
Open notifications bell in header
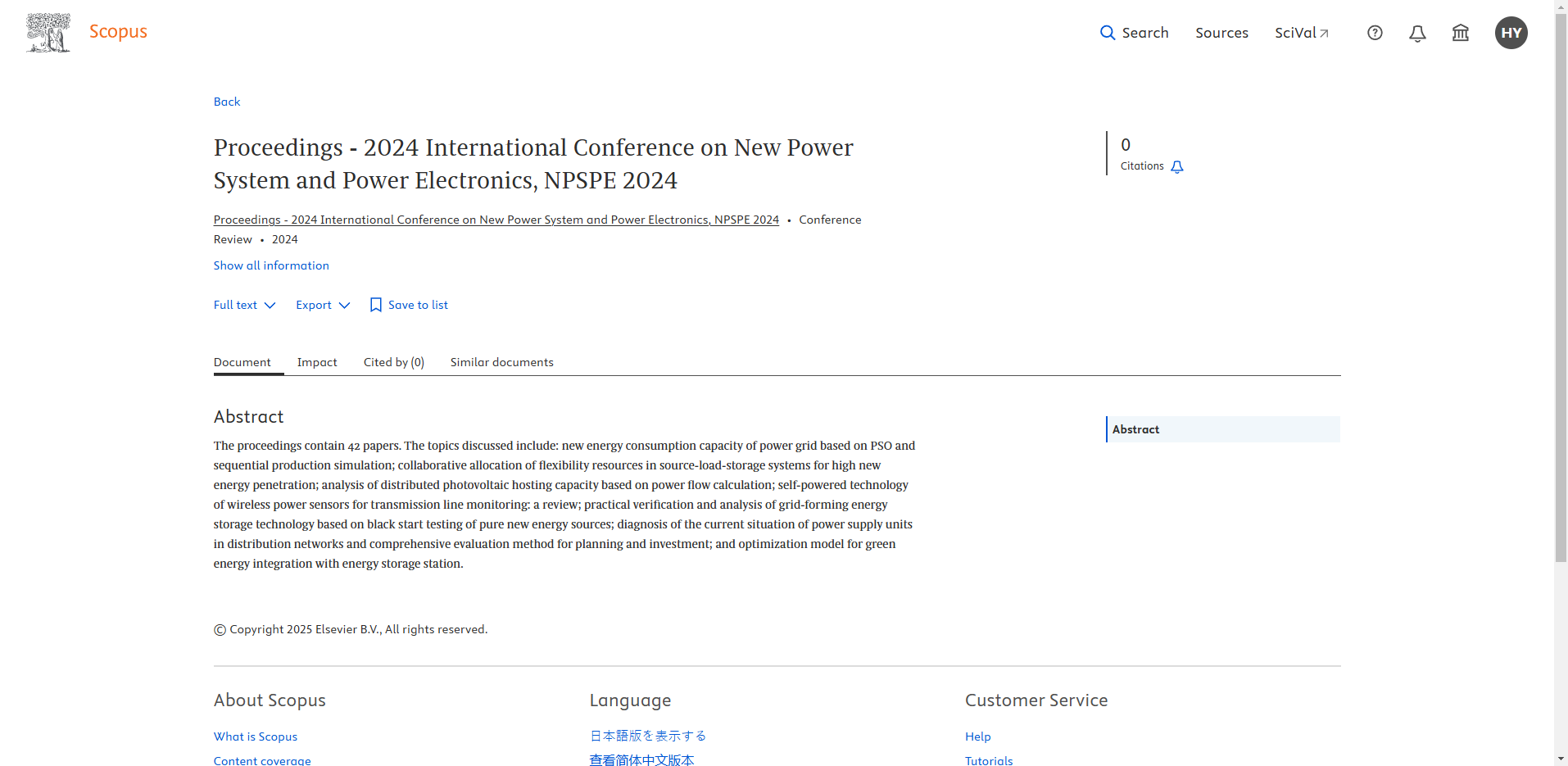tap(1417, 33)
